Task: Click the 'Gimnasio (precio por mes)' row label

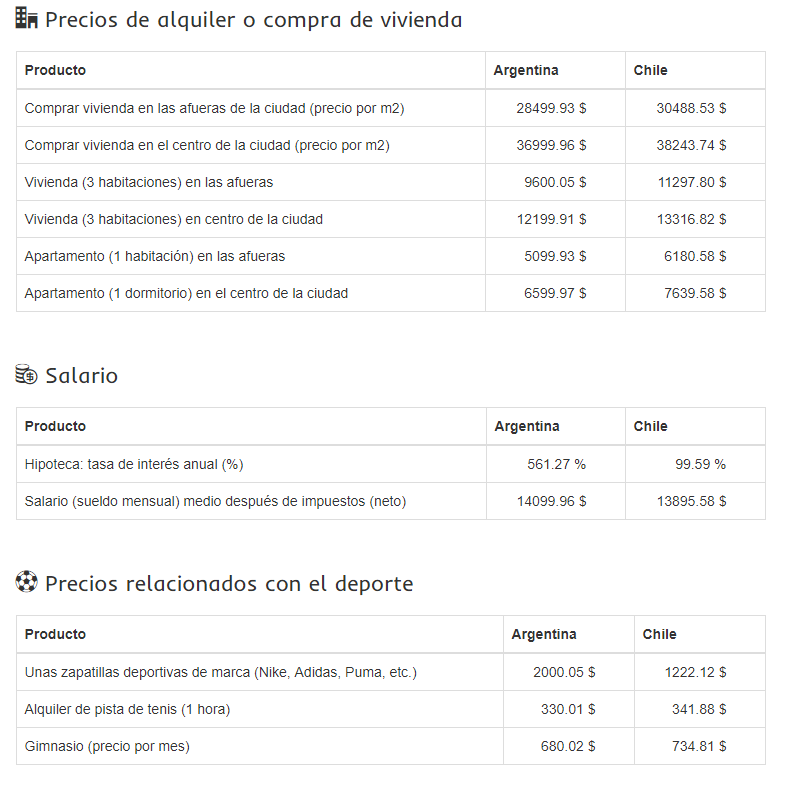Action: click(x=107, y=746)
